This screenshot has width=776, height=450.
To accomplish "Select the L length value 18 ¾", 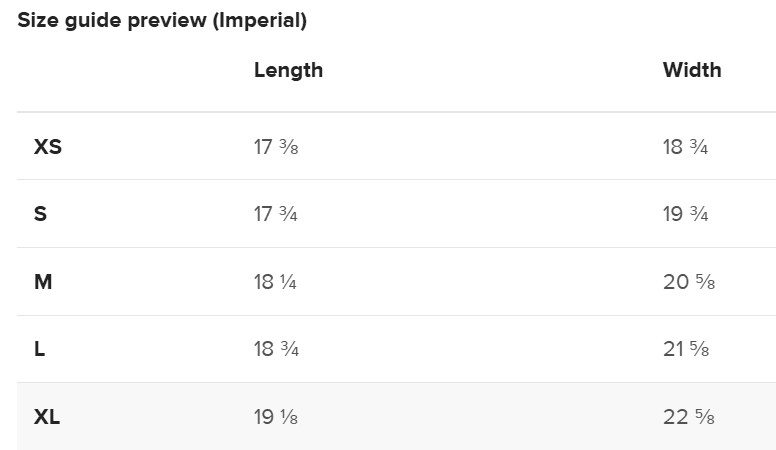I will (276, 349).
